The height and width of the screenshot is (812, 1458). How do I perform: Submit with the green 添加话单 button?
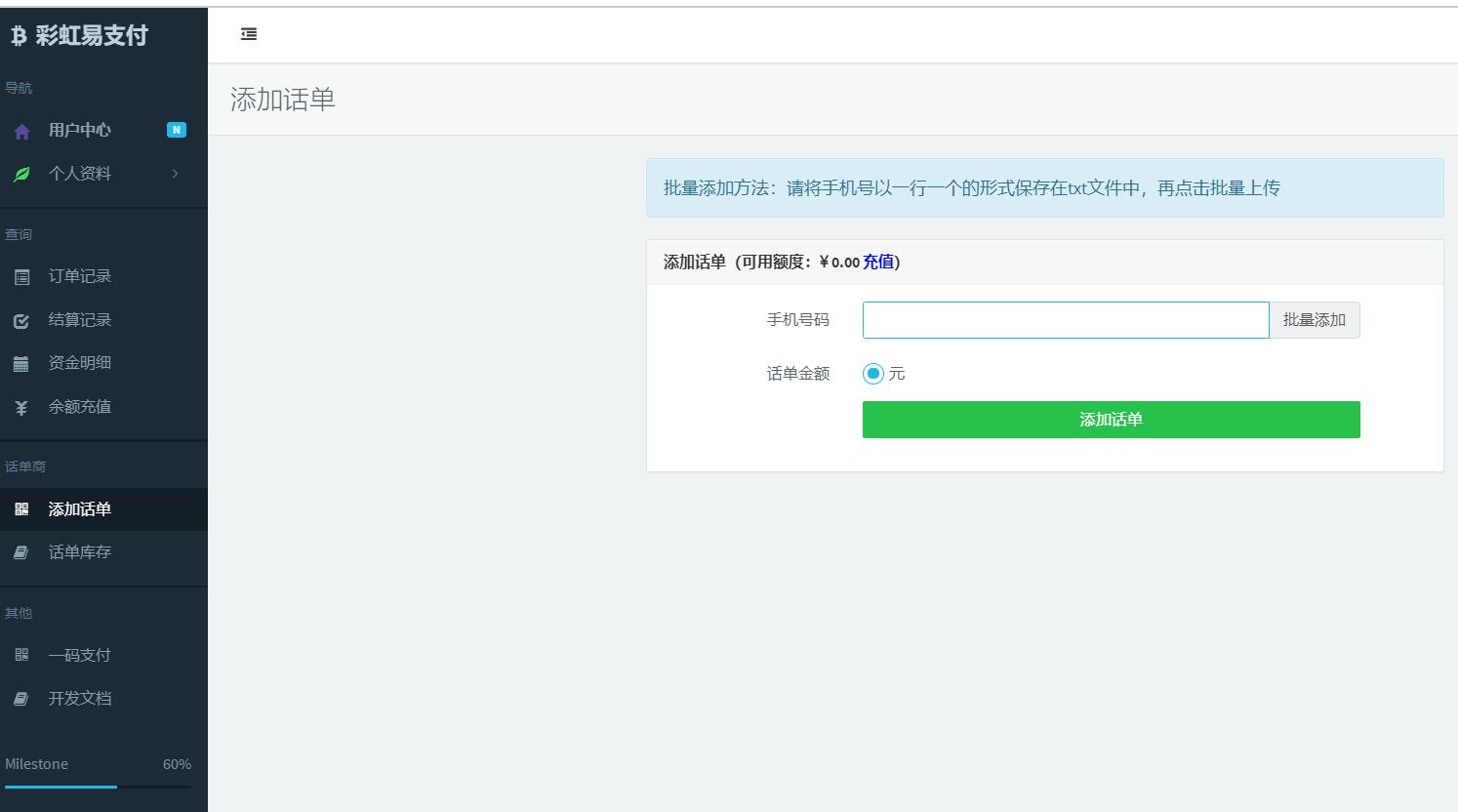pos(1112,420)
